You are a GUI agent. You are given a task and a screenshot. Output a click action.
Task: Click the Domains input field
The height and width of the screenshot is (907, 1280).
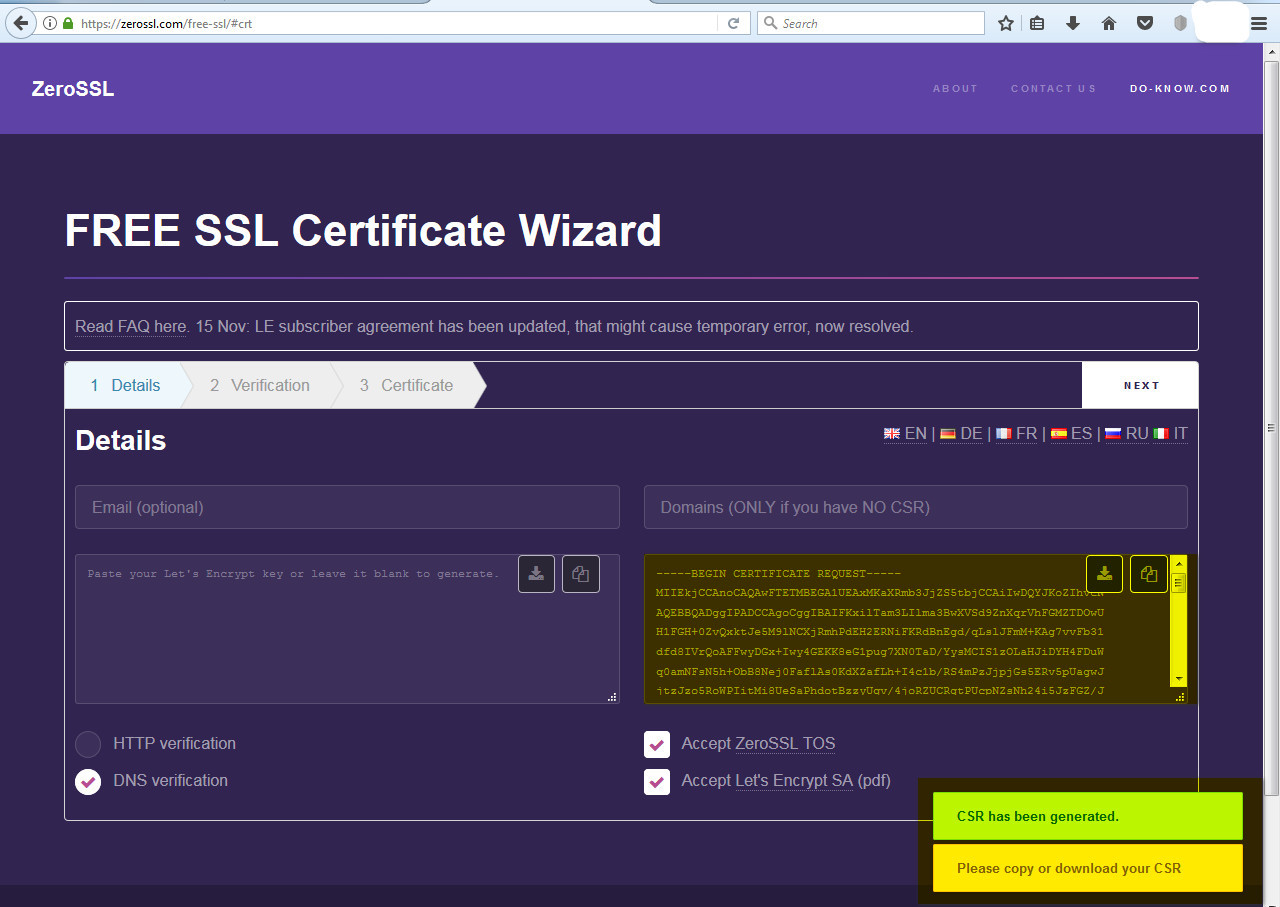tap(916, 507)
